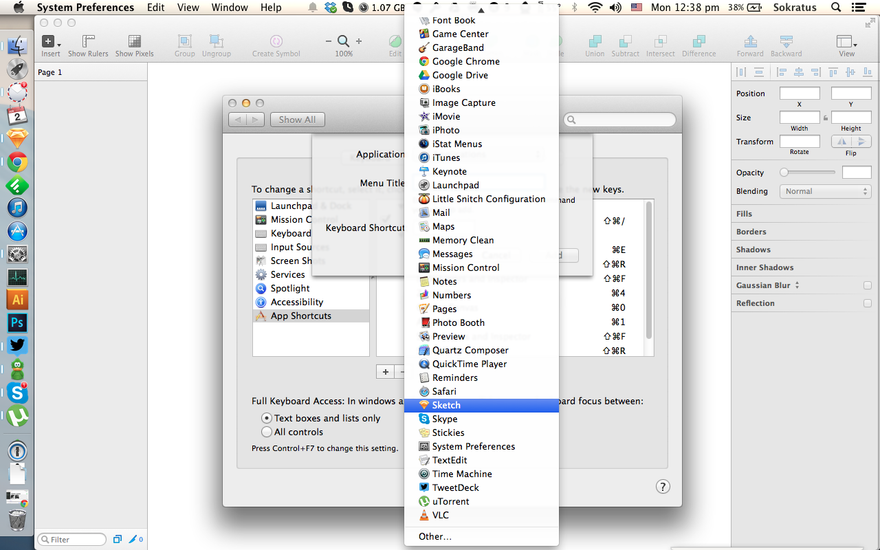Open uTorrent from the Dock
This screenshot has width=880, height=550.
click(17, 416)
